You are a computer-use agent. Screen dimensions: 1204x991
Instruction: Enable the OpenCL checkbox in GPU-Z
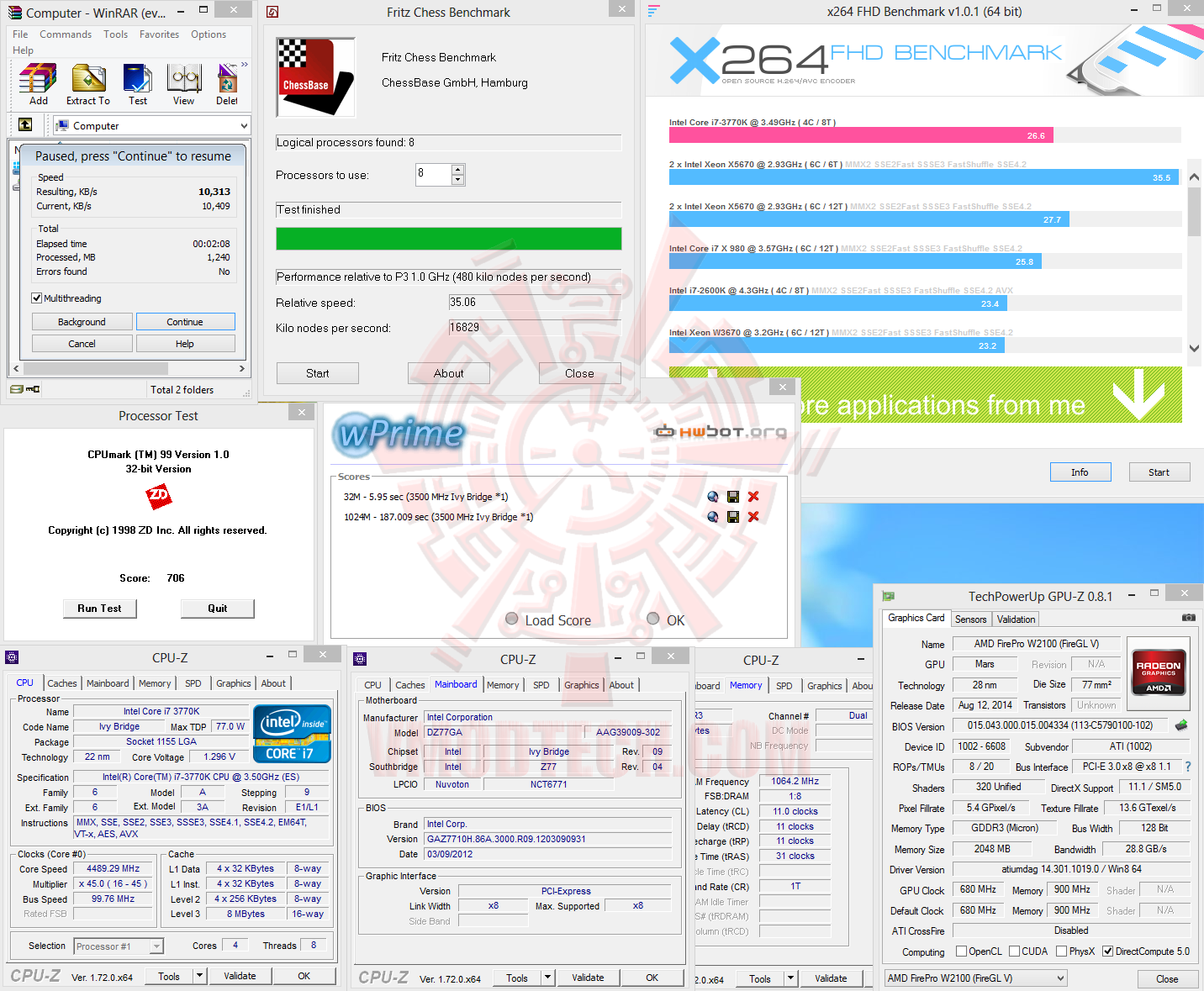[961, 951]
